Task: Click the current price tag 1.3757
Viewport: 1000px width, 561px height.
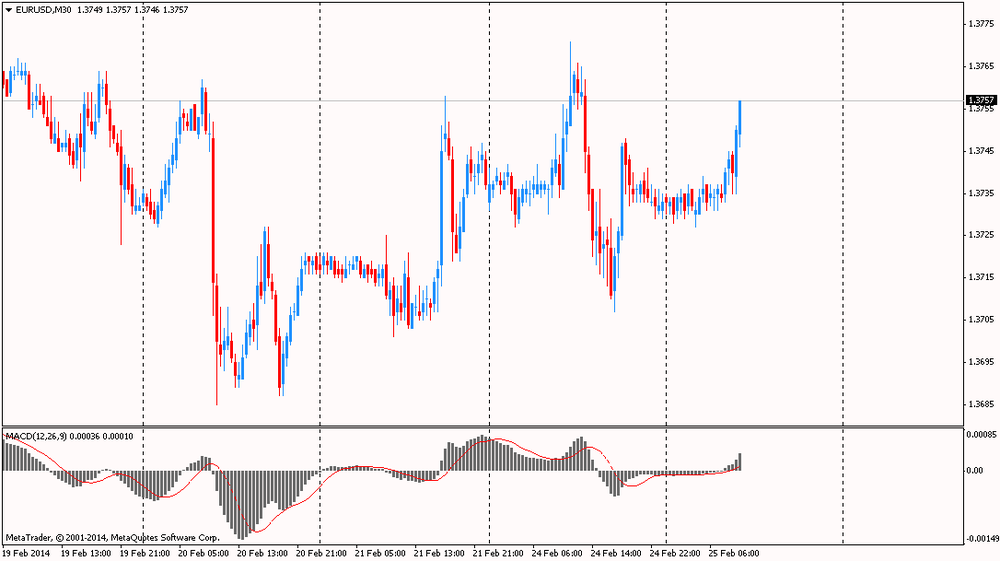Action: [x=981, y=100]
